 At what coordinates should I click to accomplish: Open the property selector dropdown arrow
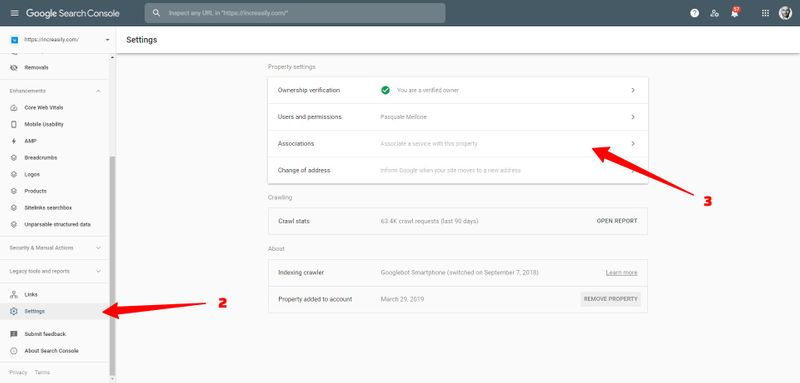107,40
